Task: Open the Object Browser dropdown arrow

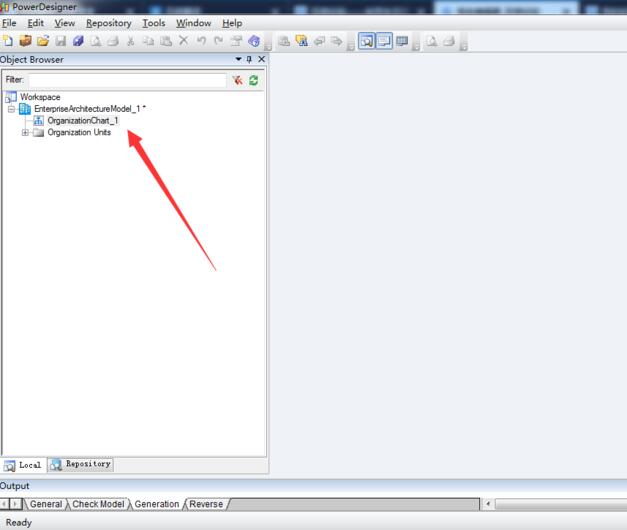Action: point(238,59)
